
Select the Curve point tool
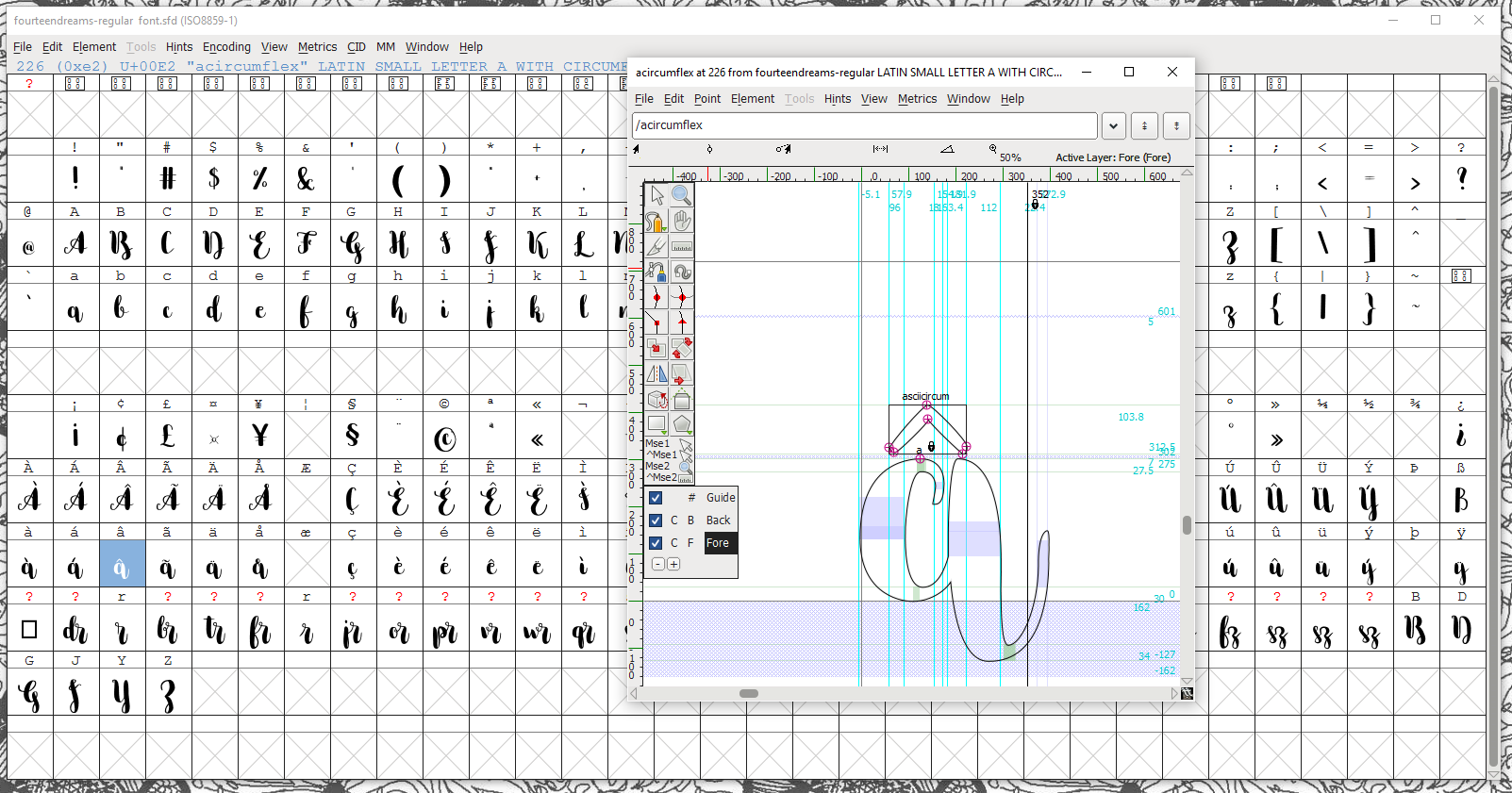click(x=656, y=297)
